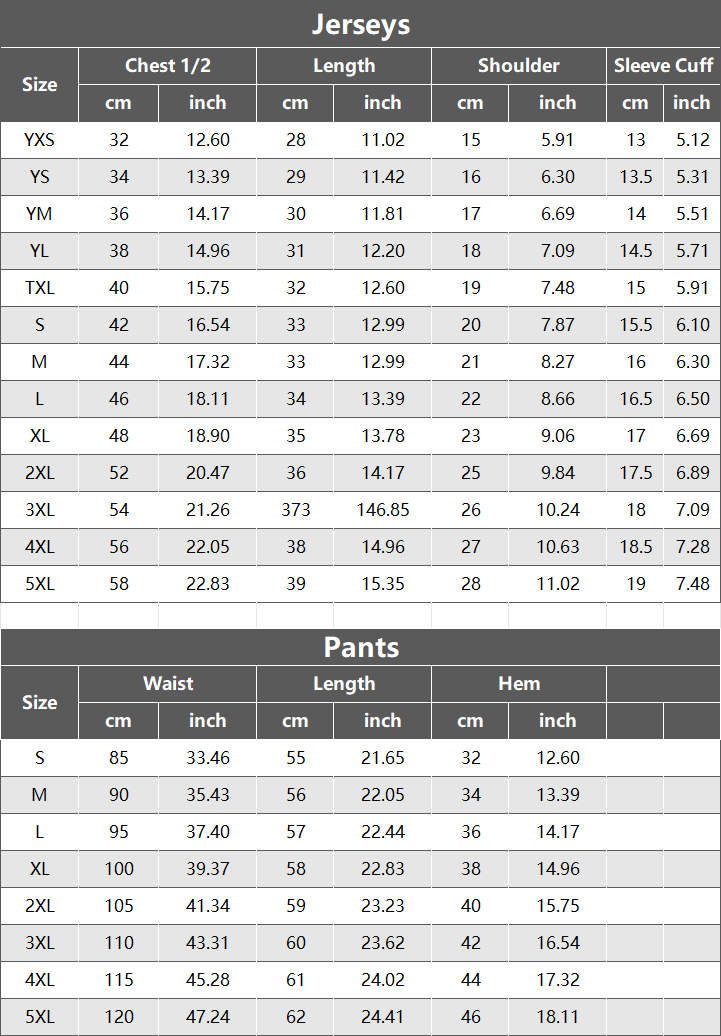Click the "Sleeve Cuff" column header
The width and height of the screenshot is (721, 1036).
[x=663, y=66]
